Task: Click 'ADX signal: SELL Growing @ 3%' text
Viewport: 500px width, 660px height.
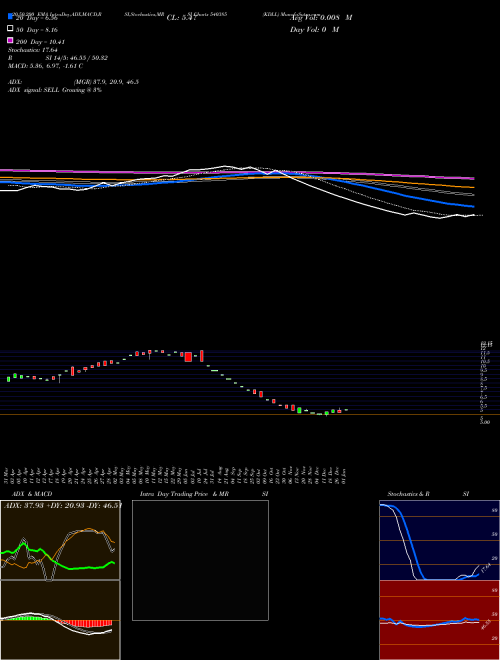Action: coord(55,90)
